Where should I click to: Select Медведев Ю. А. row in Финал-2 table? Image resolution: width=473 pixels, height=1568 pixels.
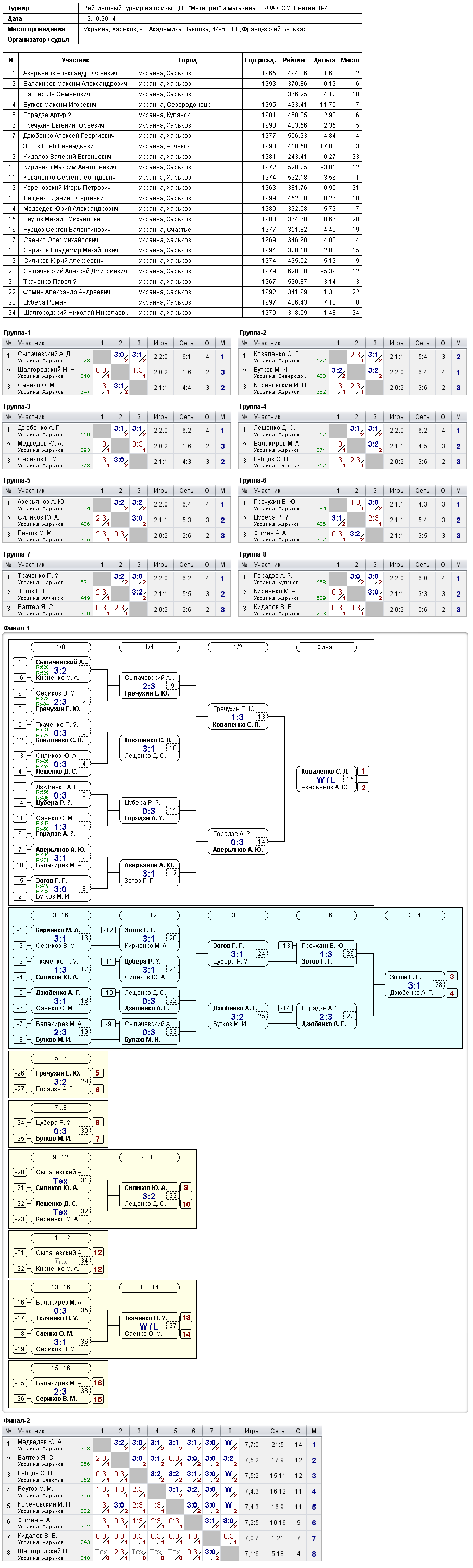tap(163, 1444)
